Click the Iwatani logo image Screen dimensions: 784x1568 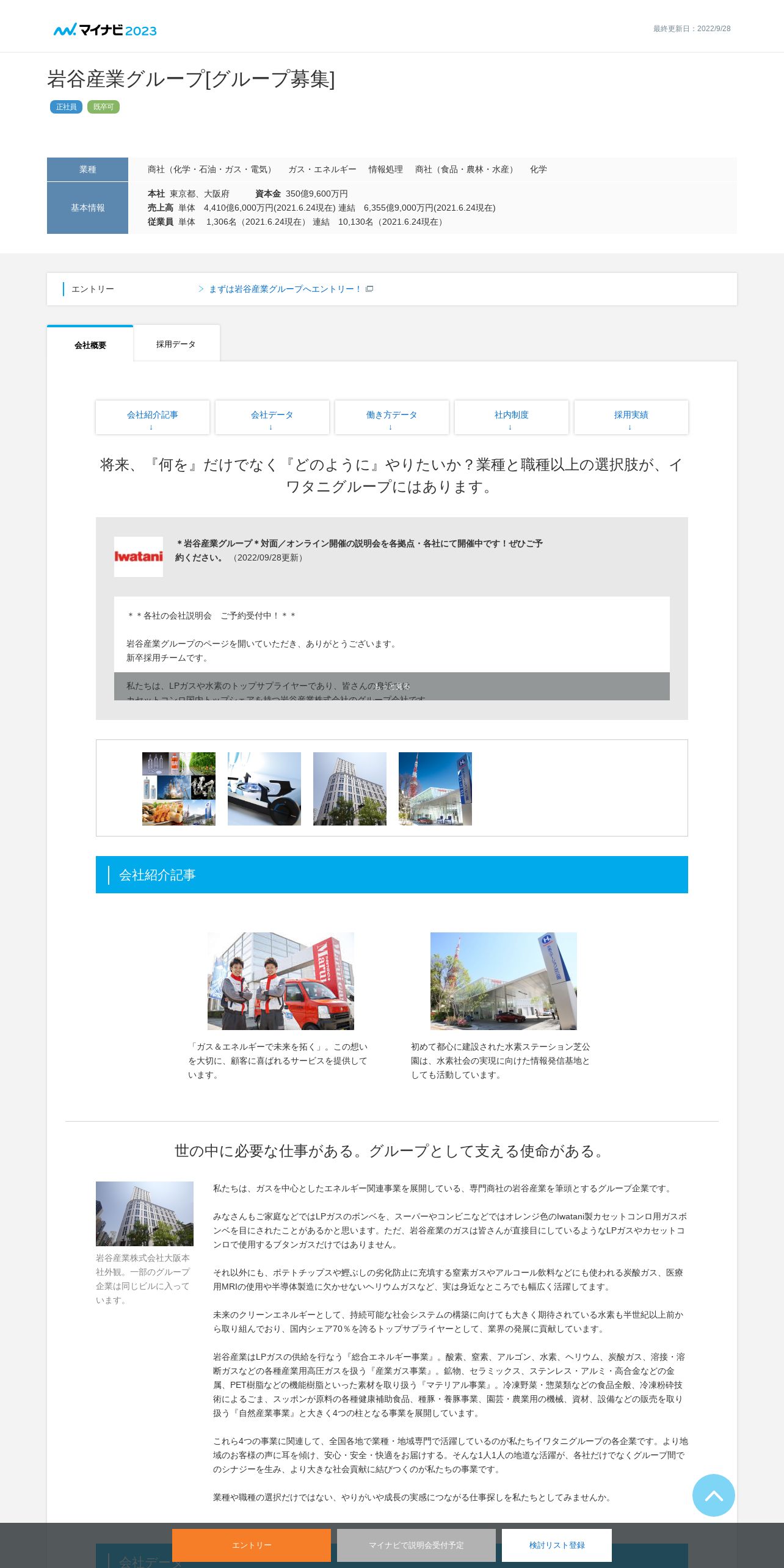point(139,556)
